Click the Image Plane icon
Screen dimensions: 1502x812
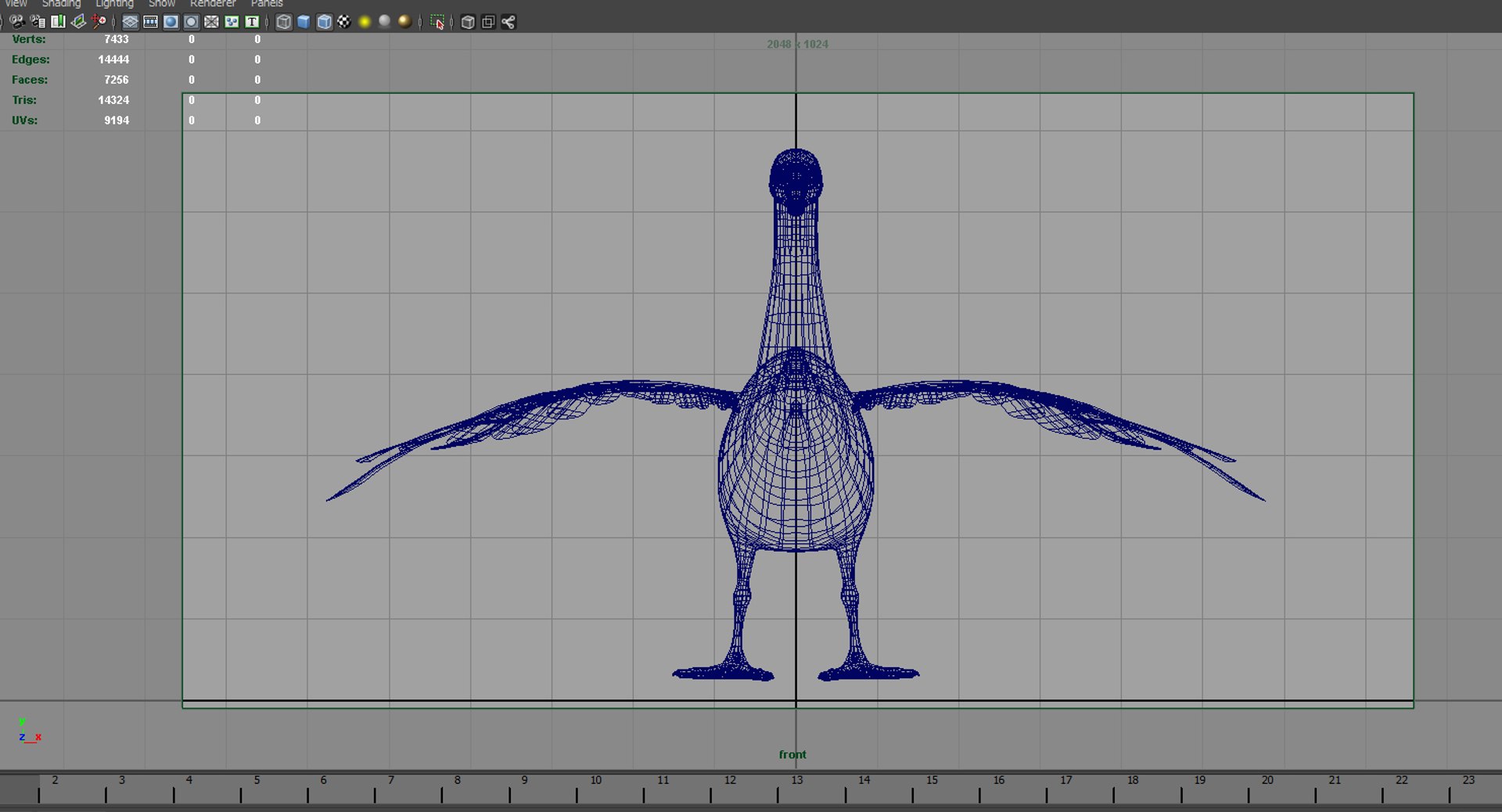pyautogui.click(x=78, y=22)
